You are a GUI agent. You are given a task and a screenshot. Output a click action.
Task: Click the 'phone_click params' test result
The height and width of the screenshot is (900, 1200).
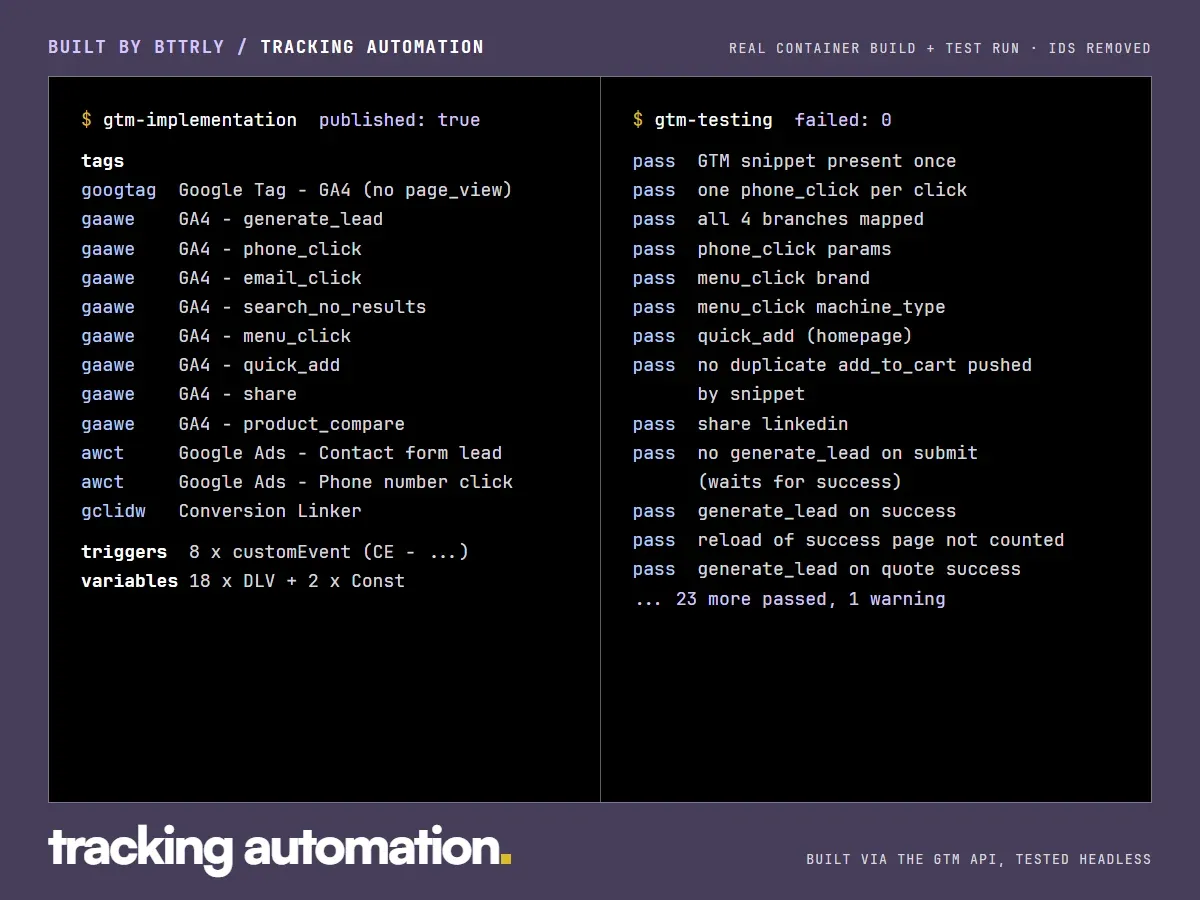[762, 249]
